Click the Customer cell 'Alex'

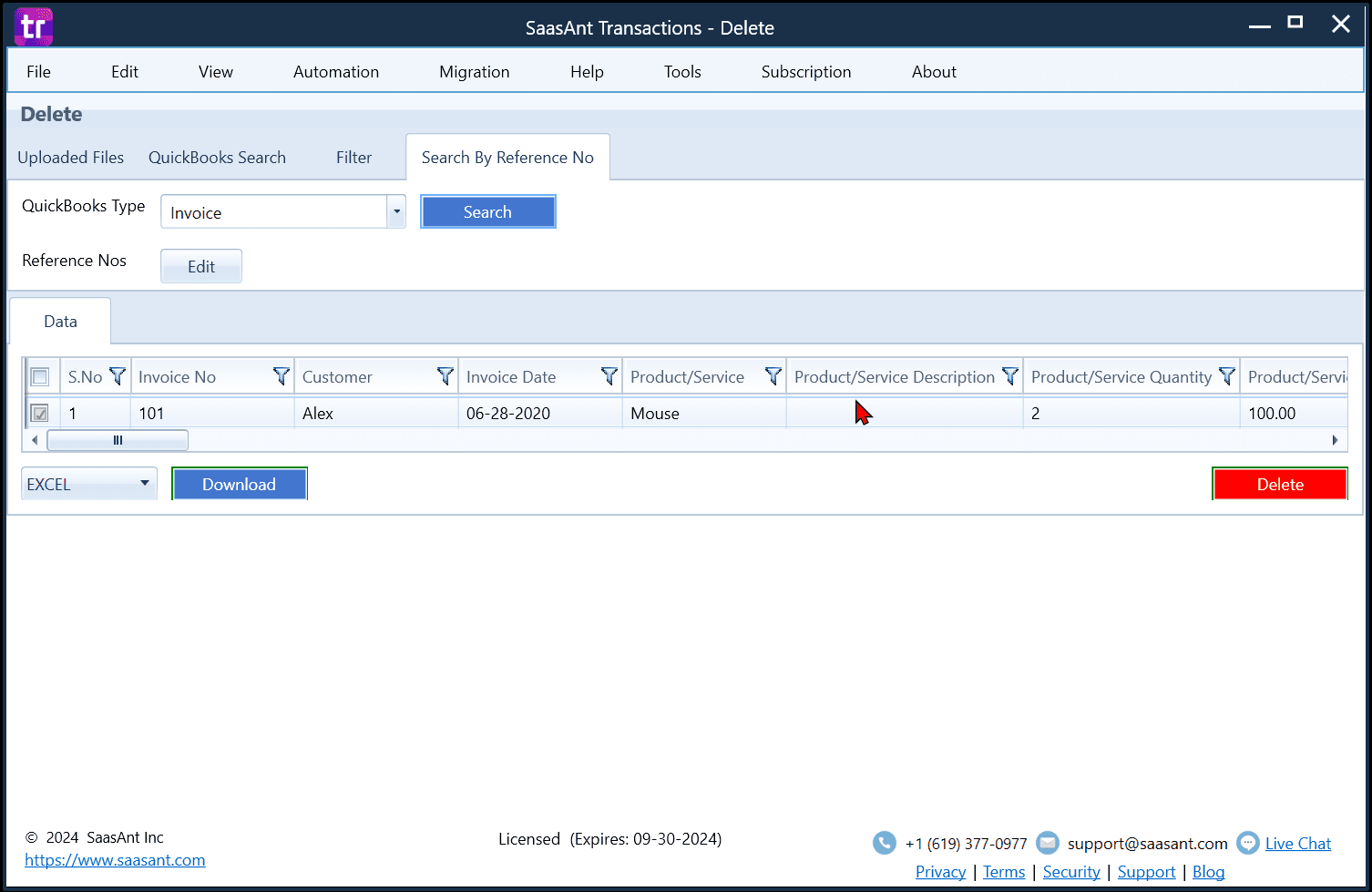click(376, 414)
